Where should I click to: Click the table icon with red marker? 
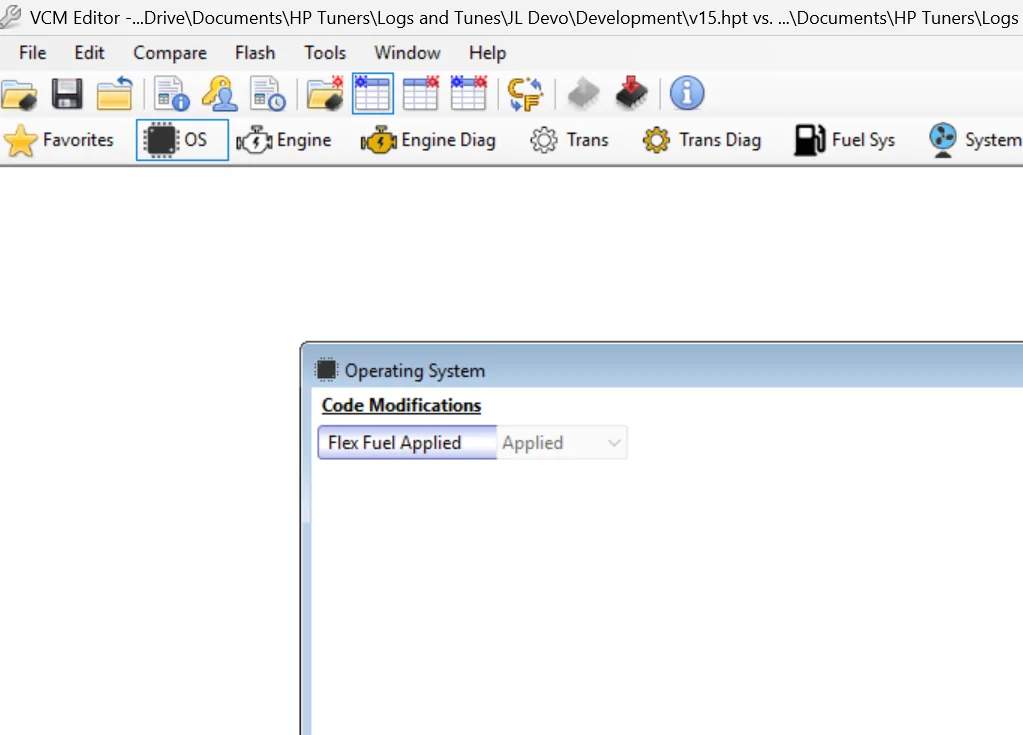(x=421, y=93)
